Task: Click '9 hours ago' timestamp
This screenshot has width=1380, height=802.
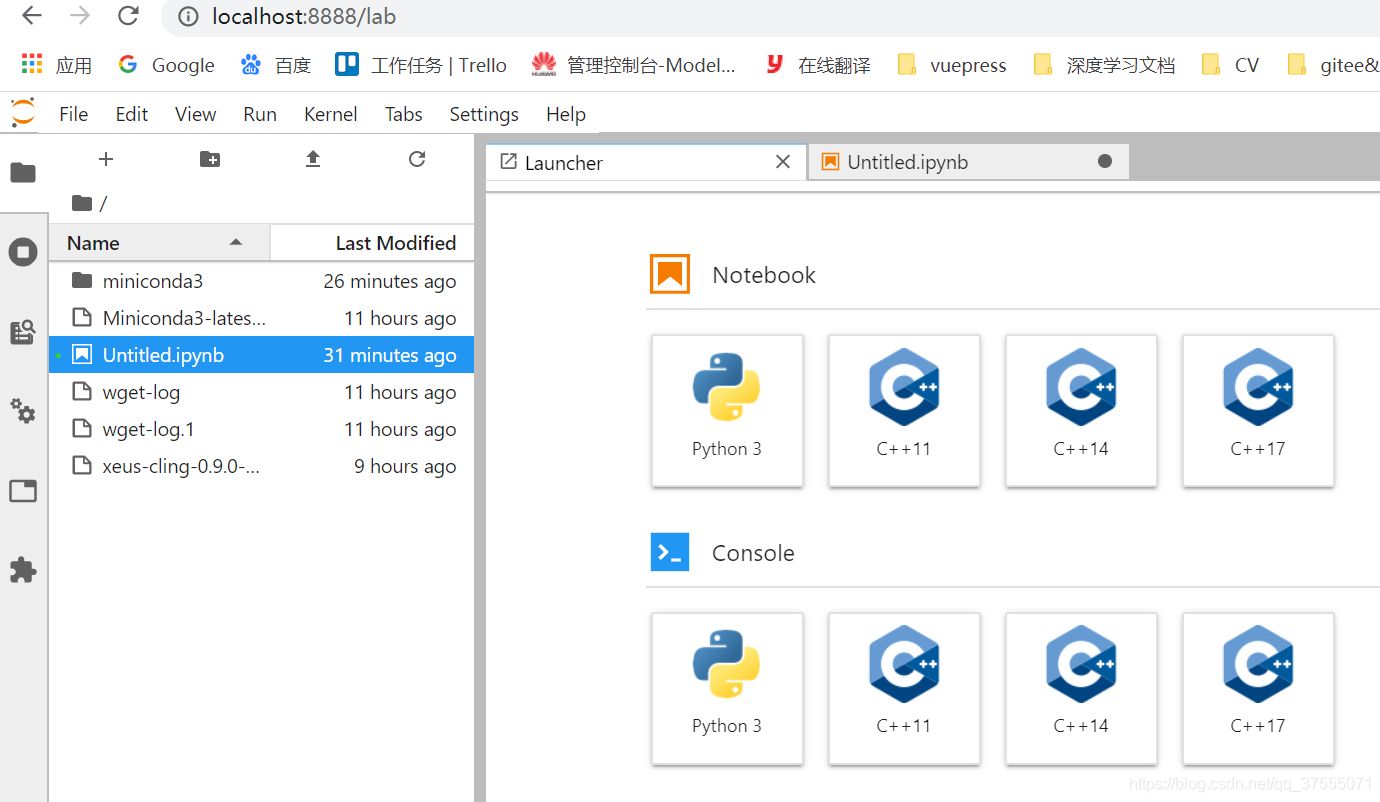Action: 405,466
